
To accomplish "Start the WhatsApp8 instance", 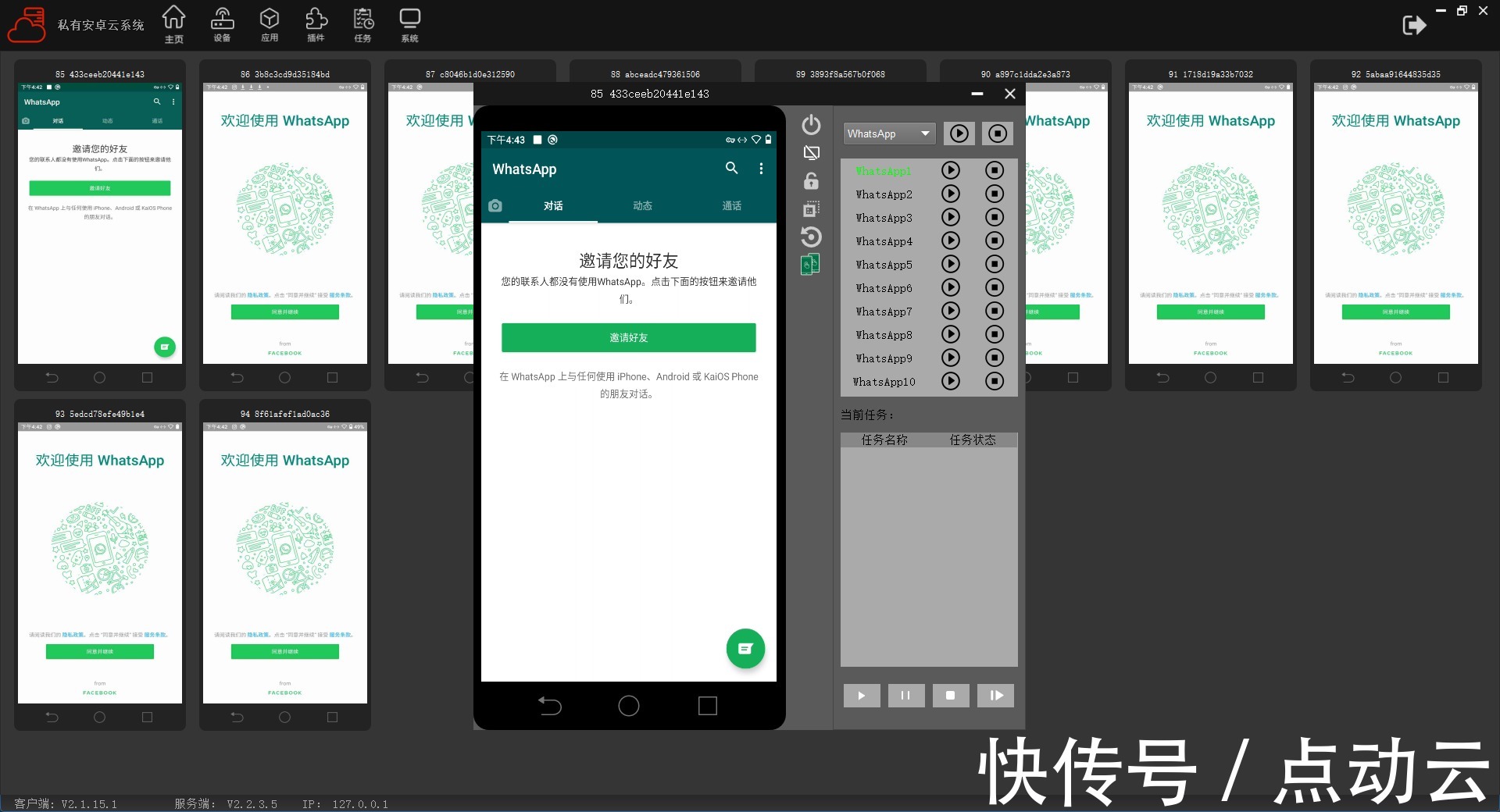I will [950, 334].
